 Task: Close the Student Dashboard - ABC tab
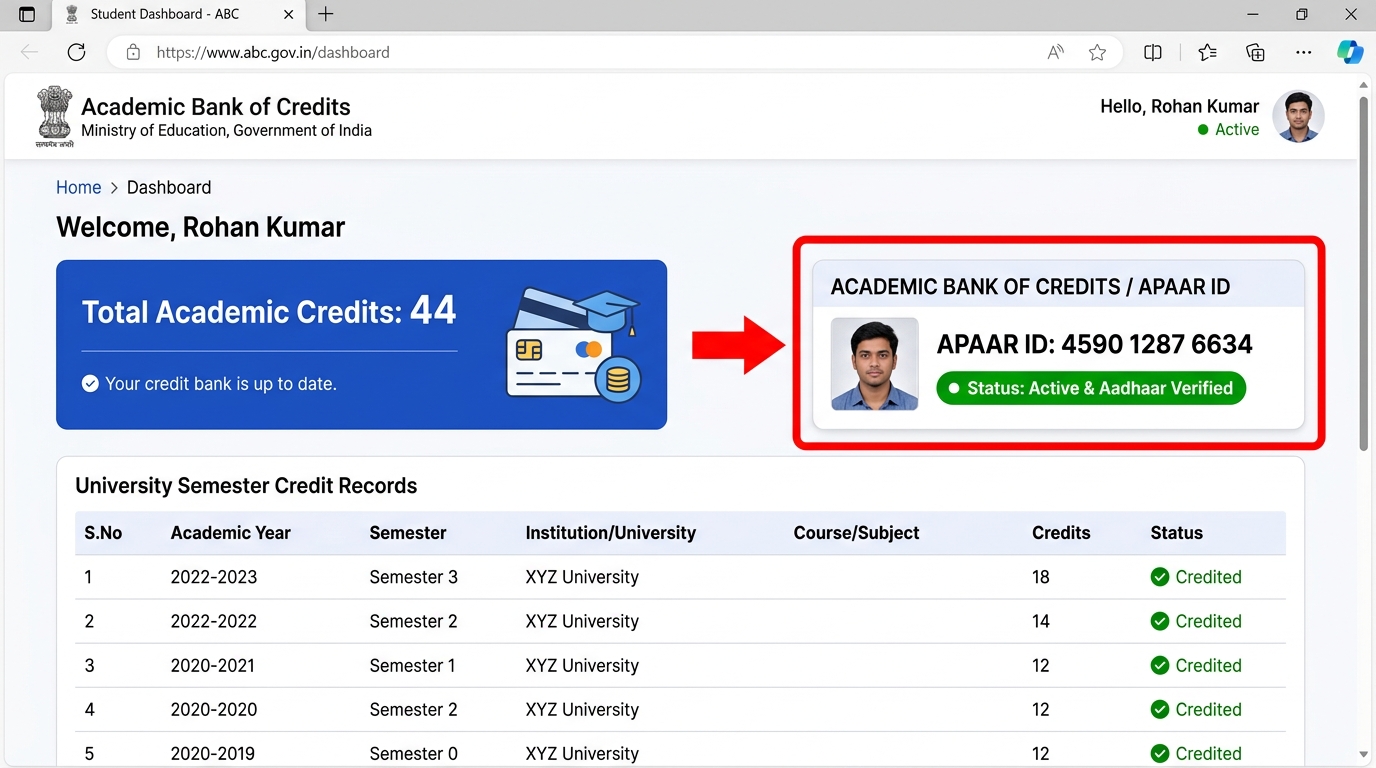pyautogui.click(x=289, y=14)
